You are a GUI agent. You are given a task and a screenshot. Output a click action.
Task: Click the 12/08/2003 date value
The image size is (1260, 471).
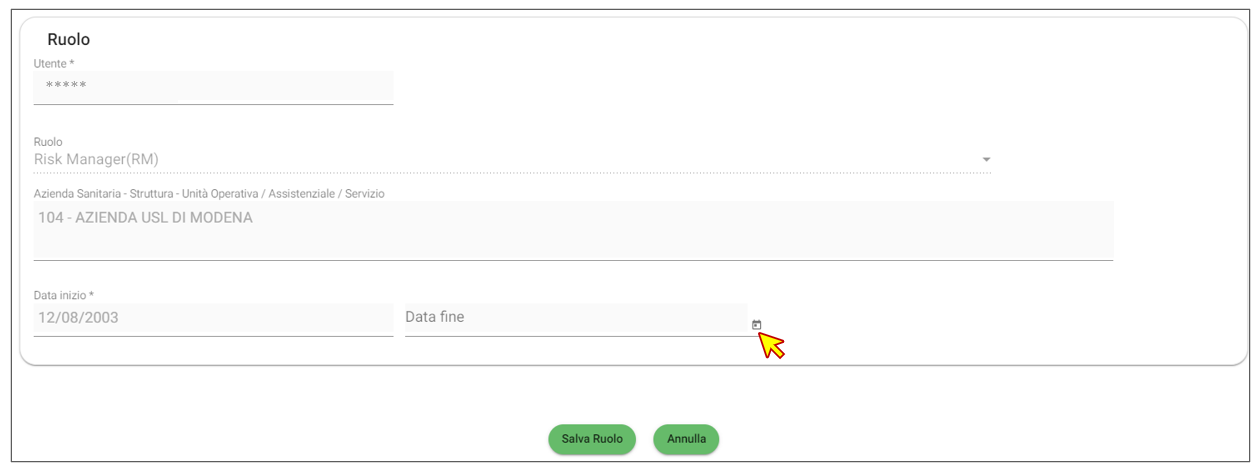(77, 318)
